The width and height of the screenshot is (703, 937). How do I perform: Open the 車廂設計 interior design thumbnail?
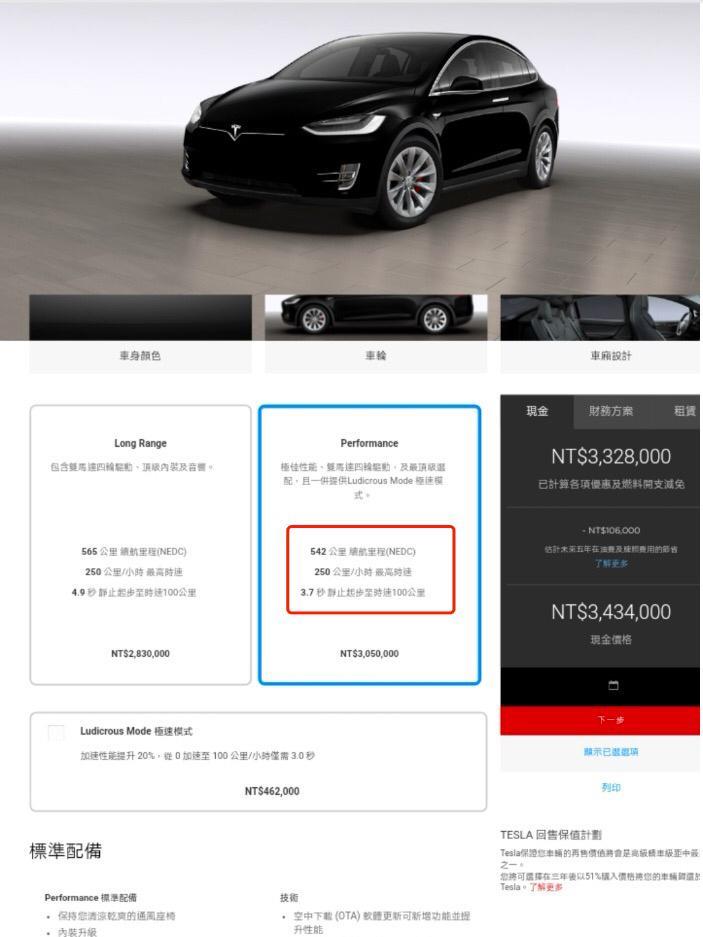[600, 333]
